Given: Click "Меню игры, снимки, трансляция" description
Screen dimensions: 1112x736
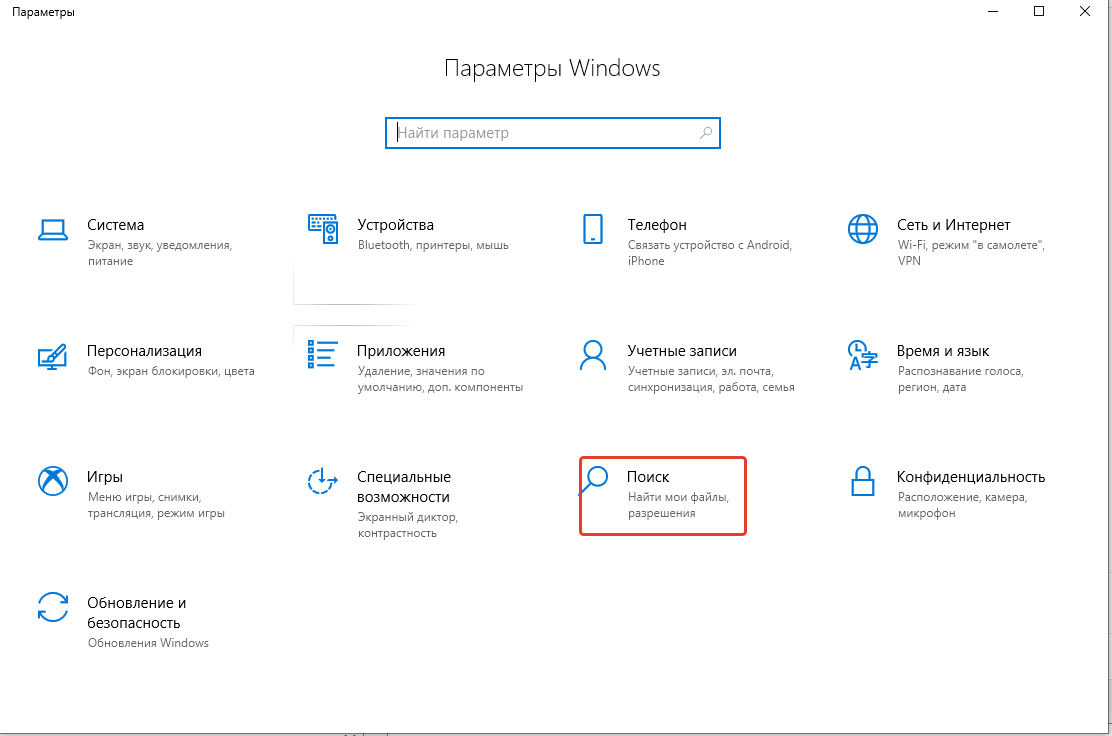Looking at the screenshot, I should click(156, 505).
